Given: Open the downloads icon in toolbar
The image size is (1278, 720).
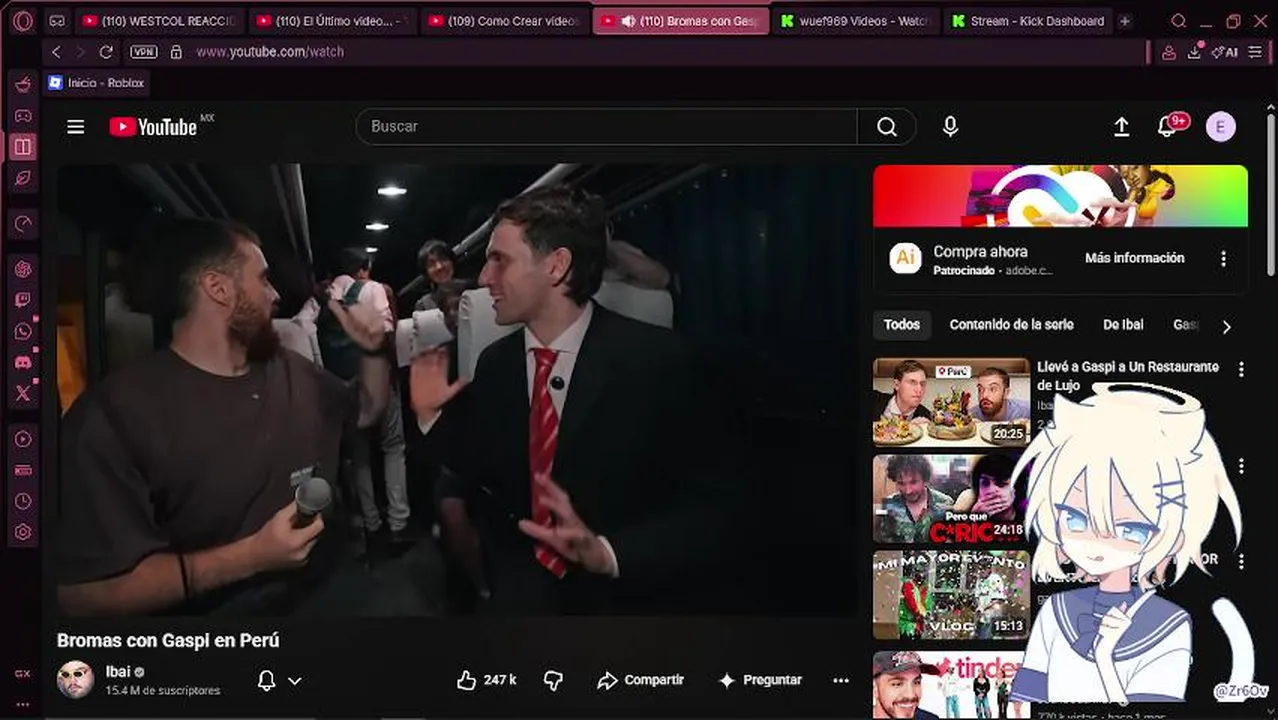Looking at the screenshot, I should tap(1194, 53).
